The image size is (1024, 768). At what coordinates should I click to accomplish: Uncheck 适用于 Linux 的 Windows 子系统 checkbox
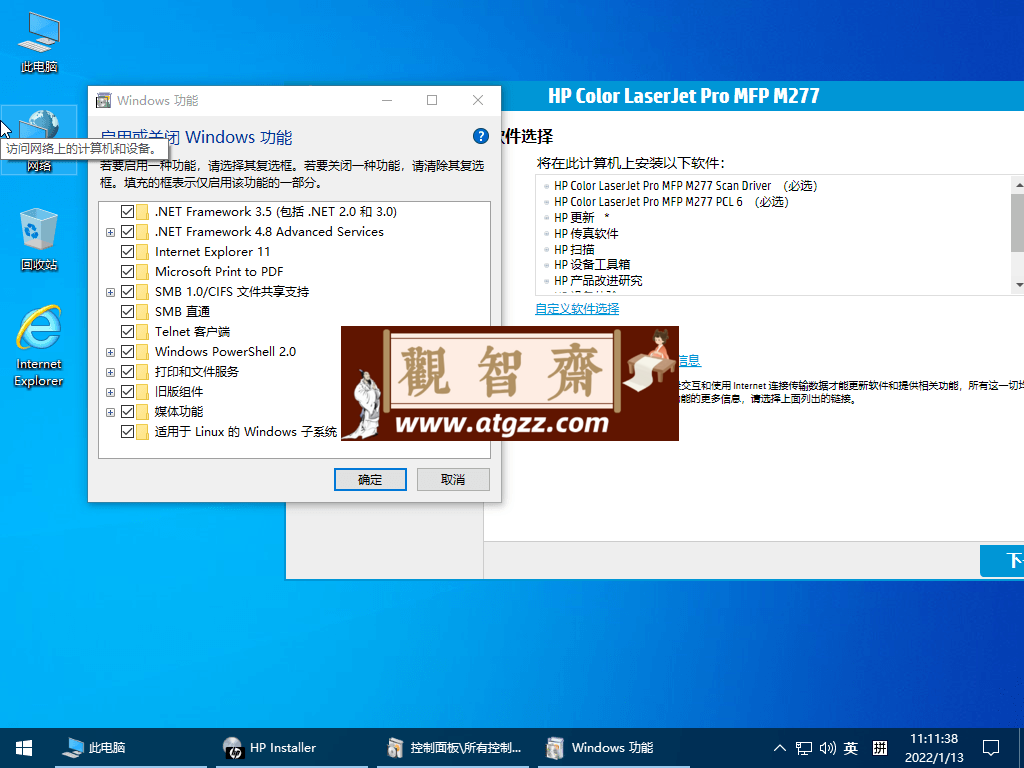point(127,432)
